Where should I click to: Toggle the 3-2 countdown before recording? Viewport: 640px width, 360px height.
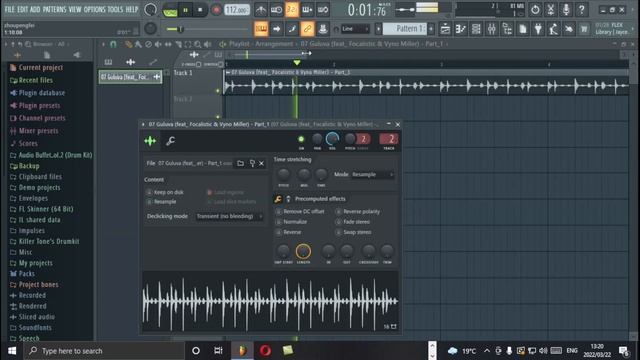pos(291,10)
